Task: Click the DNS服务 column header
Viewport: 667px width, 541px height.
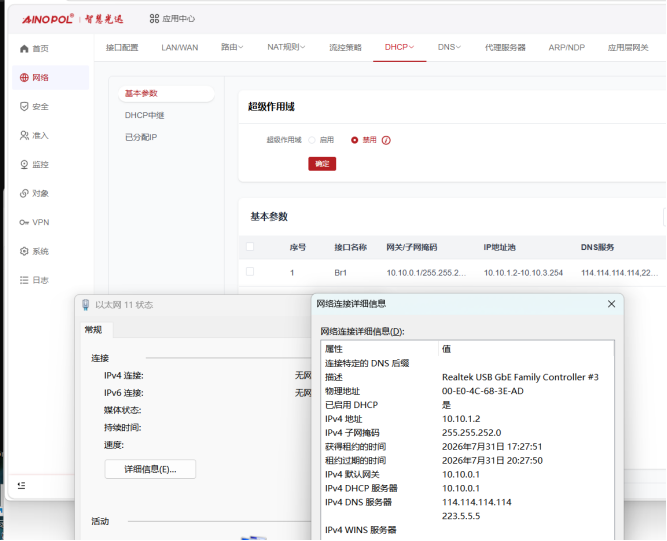Action: tap(597, 247)
